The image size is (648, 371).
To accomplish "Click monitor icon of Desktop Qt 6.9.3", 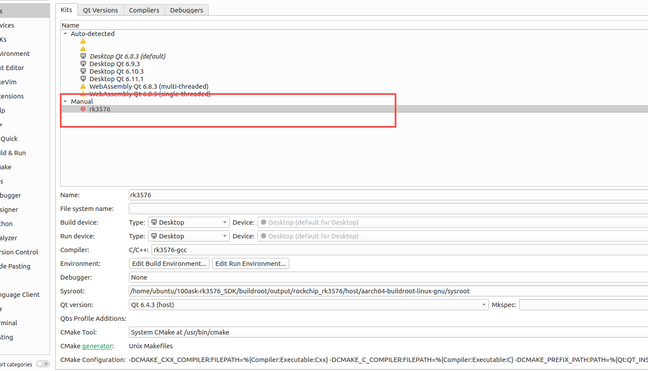I will [83, 64].
